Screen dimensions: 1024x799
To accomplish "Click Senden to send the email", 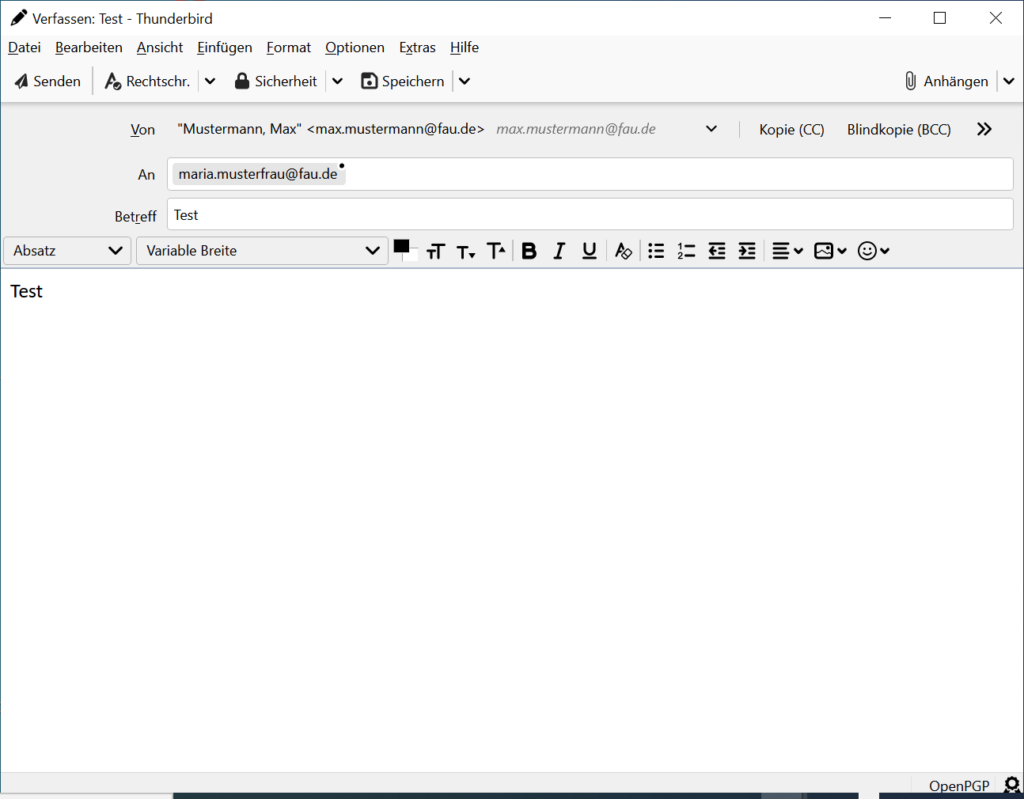I will pyautogui.click(x=47, y=81).
